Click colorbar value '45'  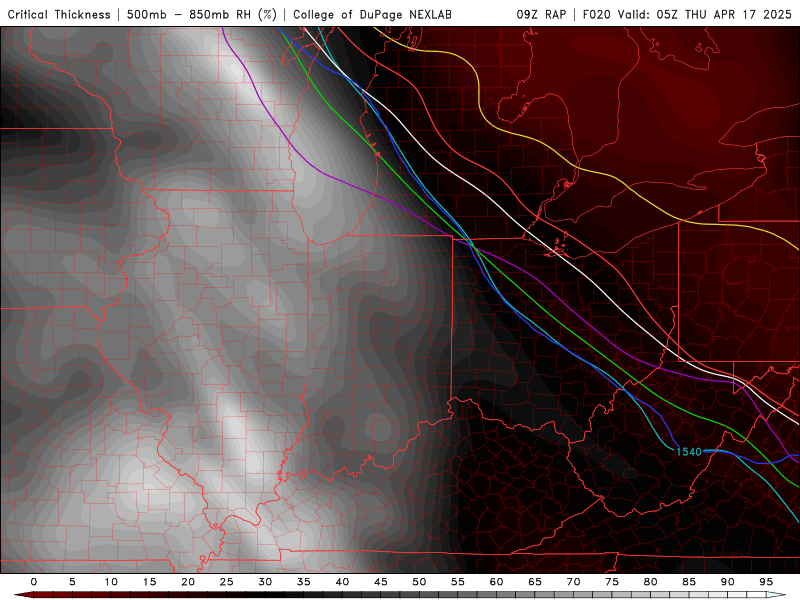pos(380,582)
